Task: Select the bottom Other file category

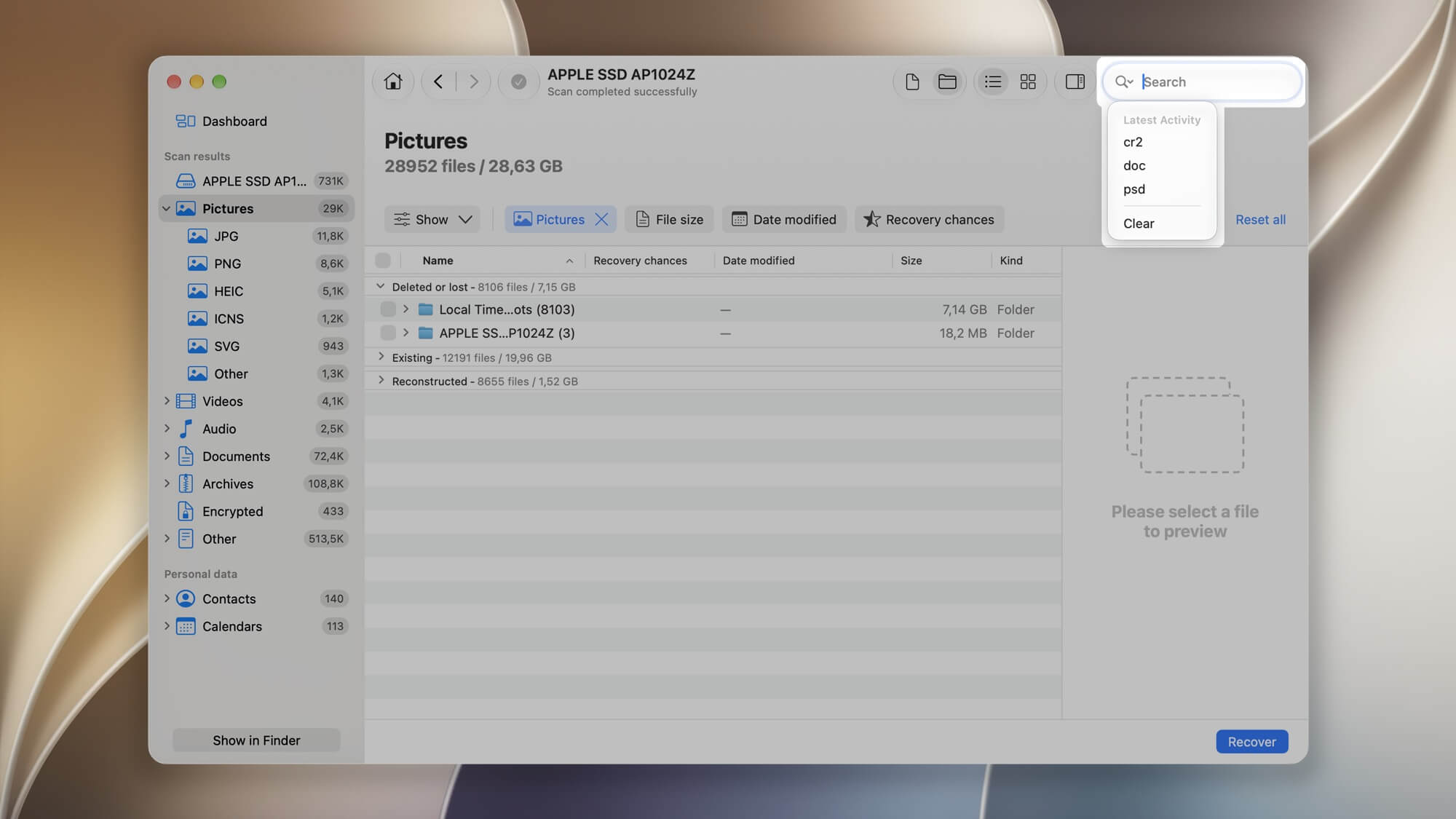Action: (256, 539)
